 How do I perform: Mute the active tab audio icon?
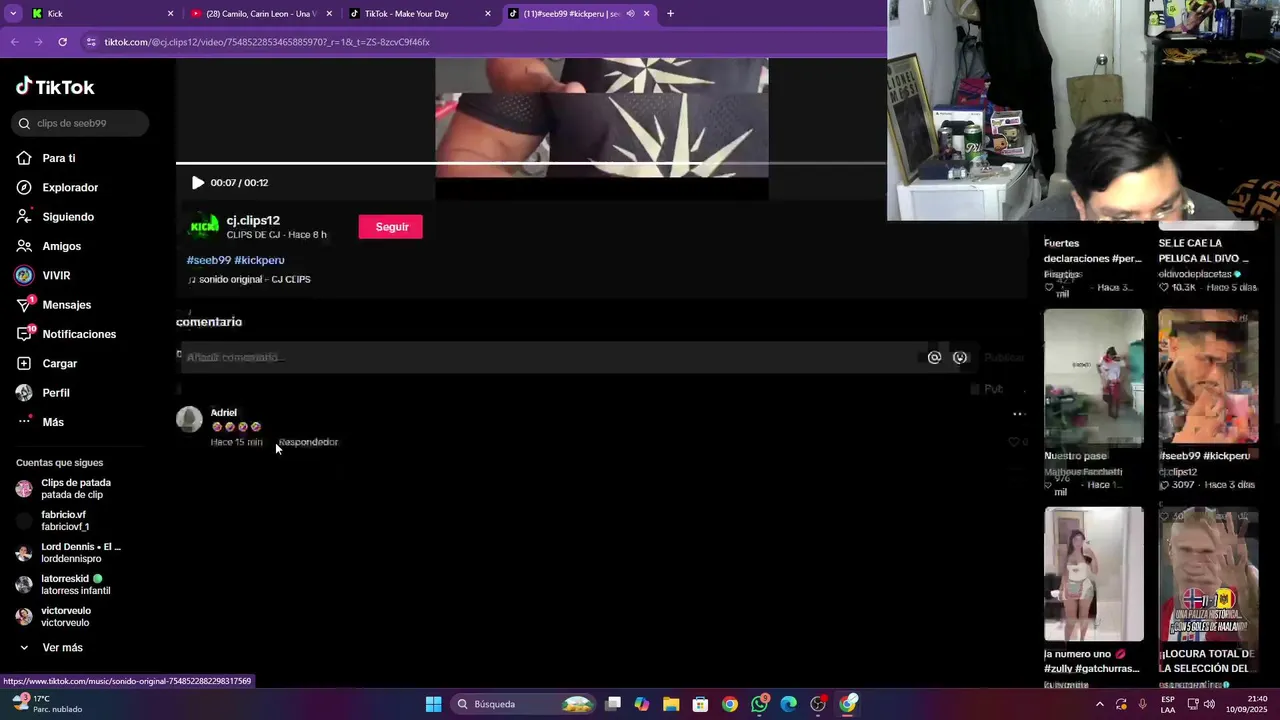631,14
